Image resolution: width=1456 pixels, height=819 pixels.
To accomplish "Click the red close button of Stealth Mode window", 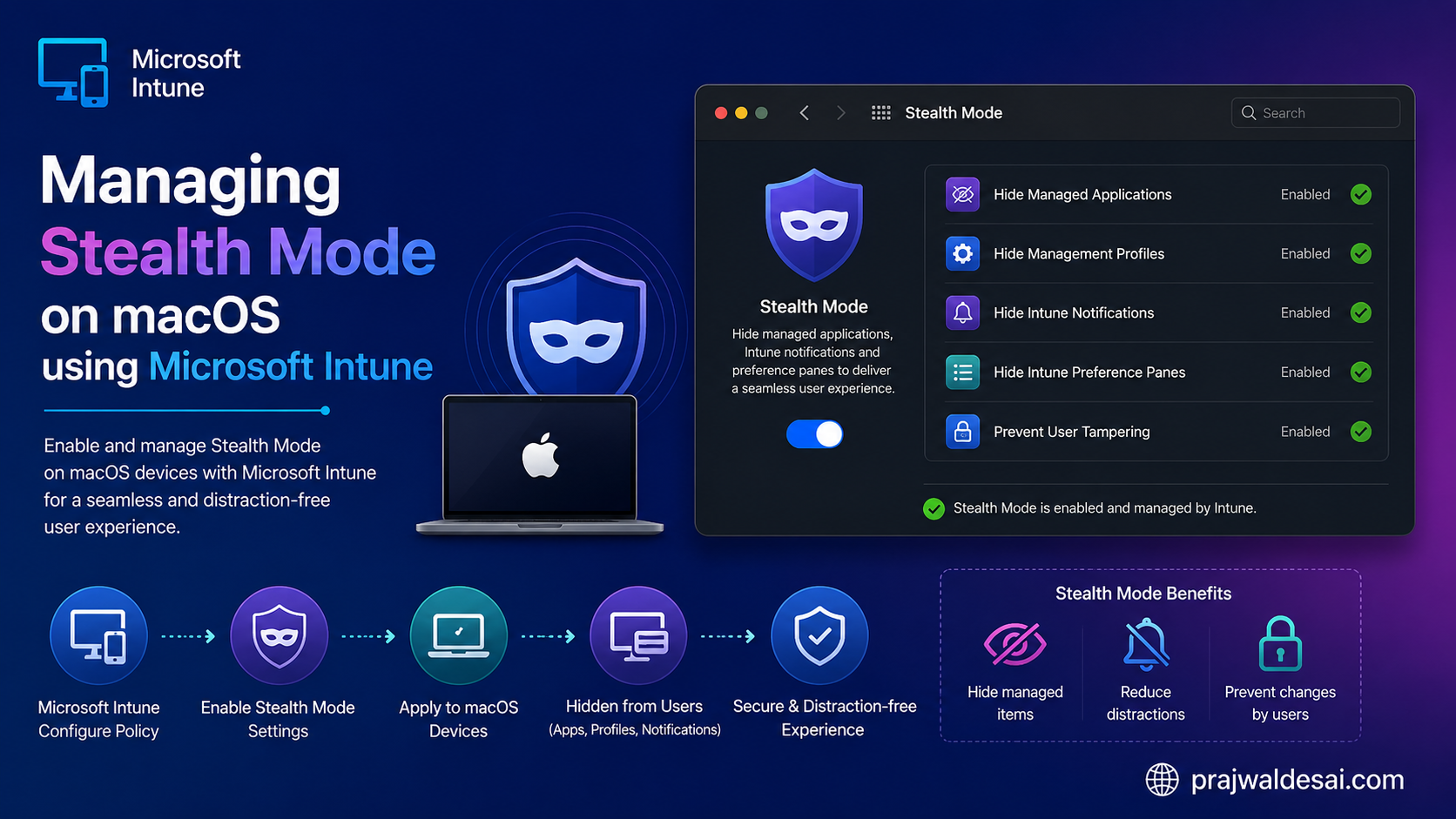I will coord(721,113).
